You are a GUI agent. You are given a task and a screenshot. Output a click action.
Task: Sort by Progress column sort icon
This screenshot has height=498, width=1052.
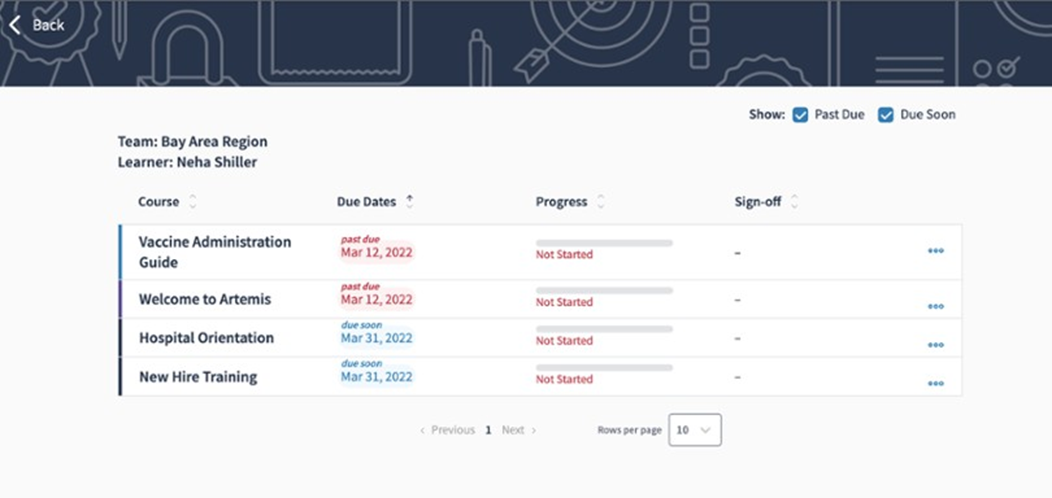coord(601,202)
